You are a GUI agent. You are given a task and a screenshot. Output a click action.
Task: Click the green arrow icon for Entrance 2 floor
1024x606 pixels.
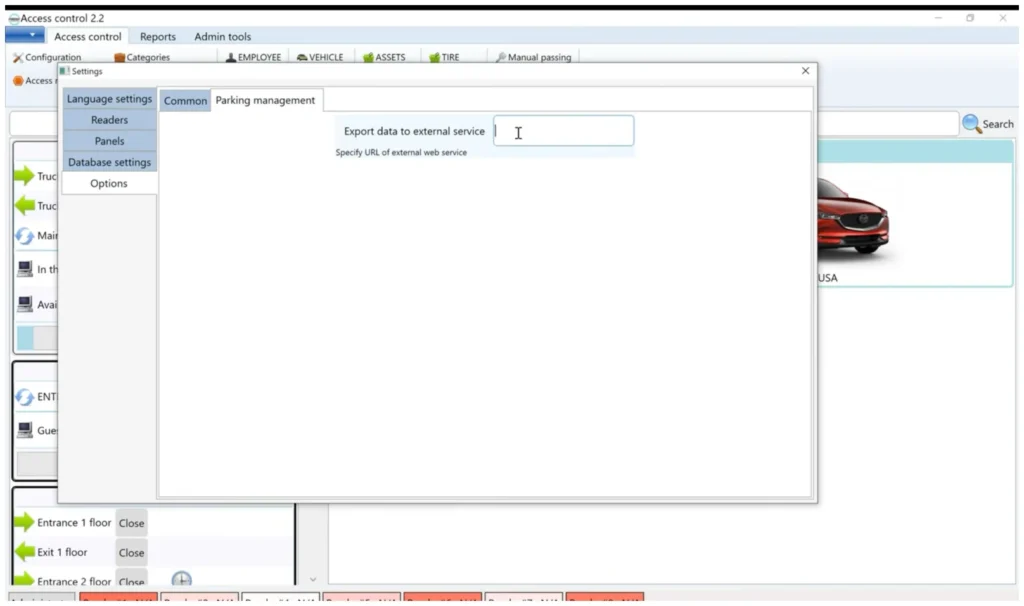pyautogui.click(x=24, y=579)
